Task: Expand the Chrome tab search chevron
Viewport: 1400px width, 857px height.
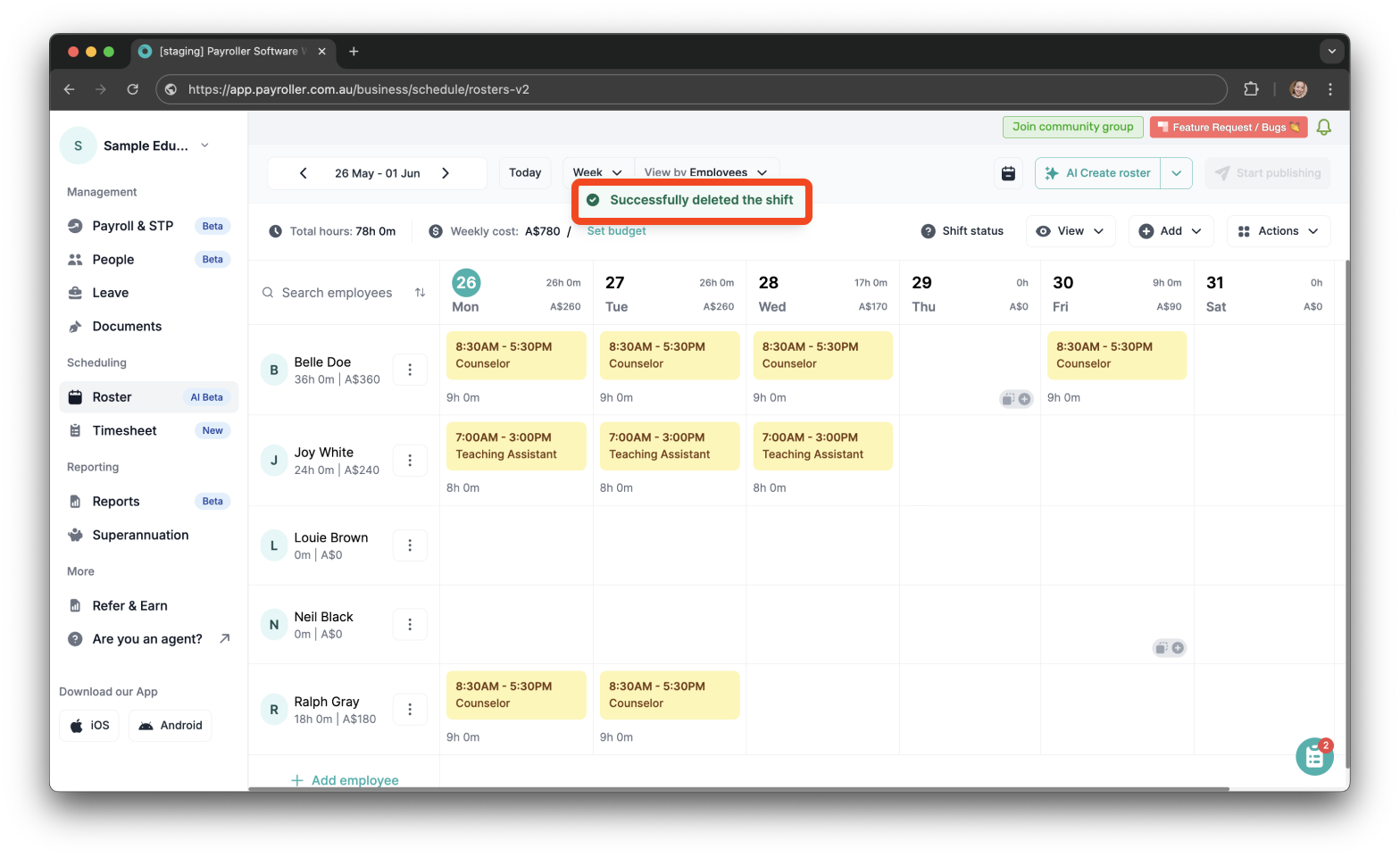Action: tap(1332, 52)
